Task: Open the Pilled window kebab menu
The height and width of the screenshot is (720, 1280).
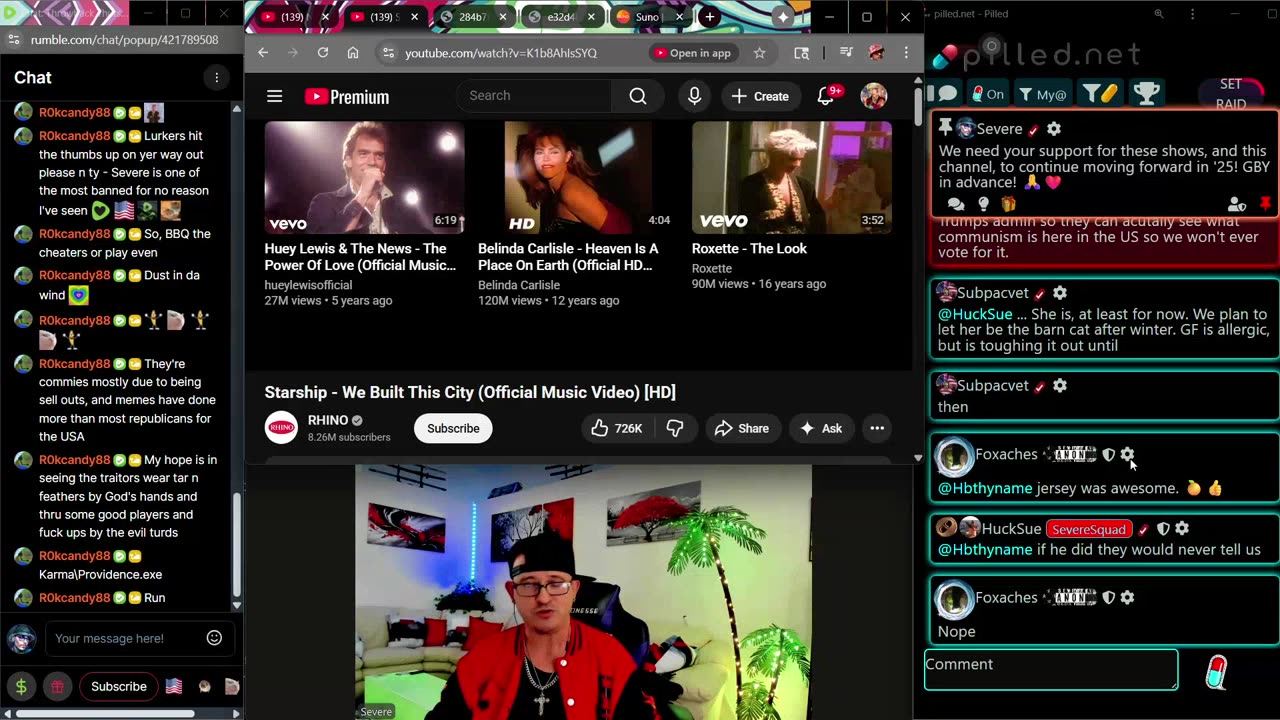Action: tap(1192, 14)
